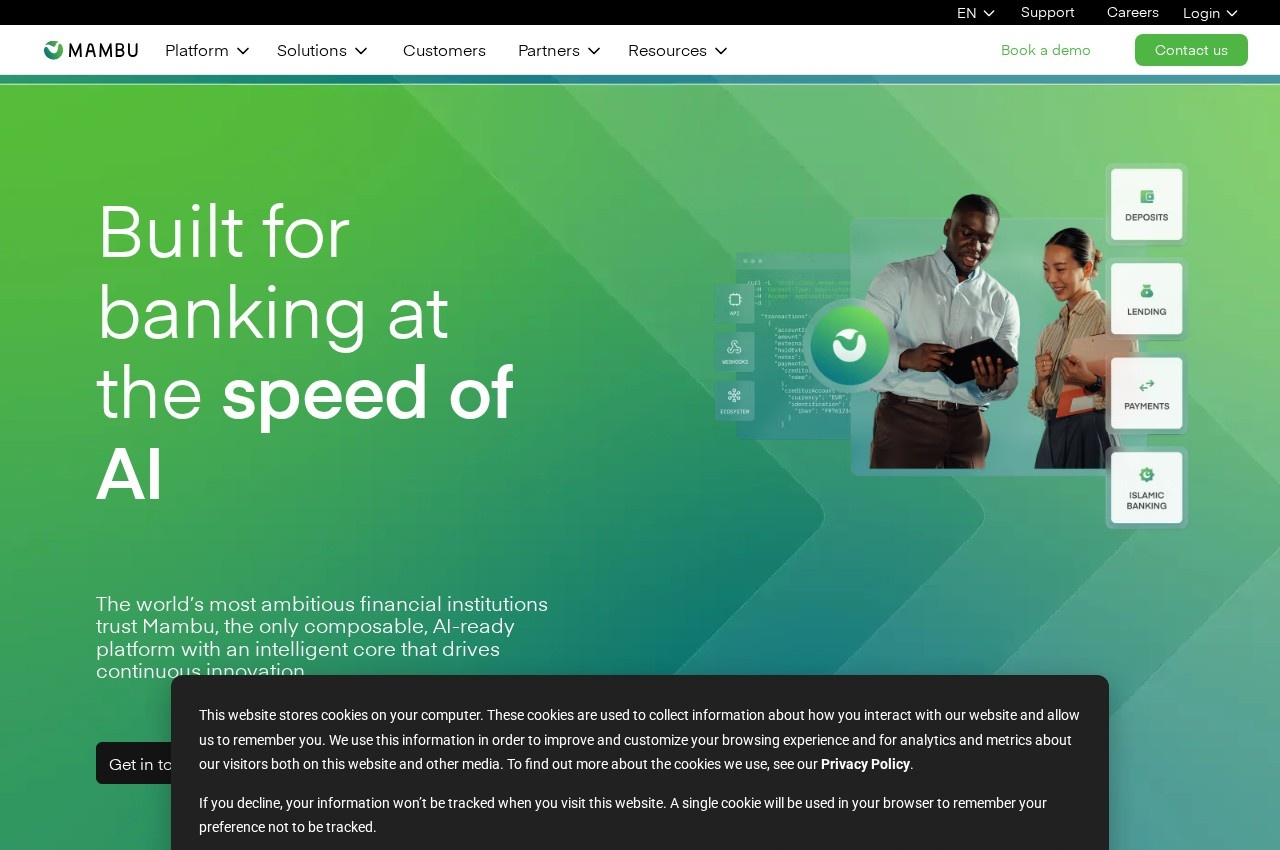Click the 'If you decline' cookie text
This screenshot has width=1280, height=850.
pos(623,815)
